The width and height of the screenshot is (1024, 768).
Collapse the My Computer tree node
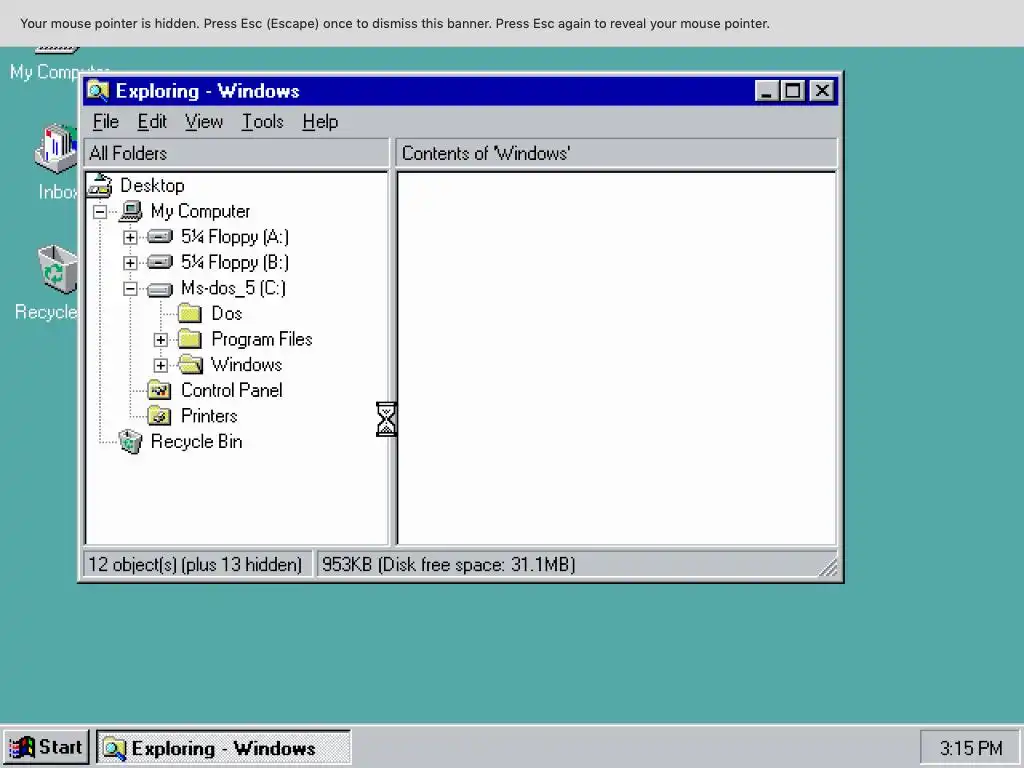pyautogui.click(x=99, y=212)
